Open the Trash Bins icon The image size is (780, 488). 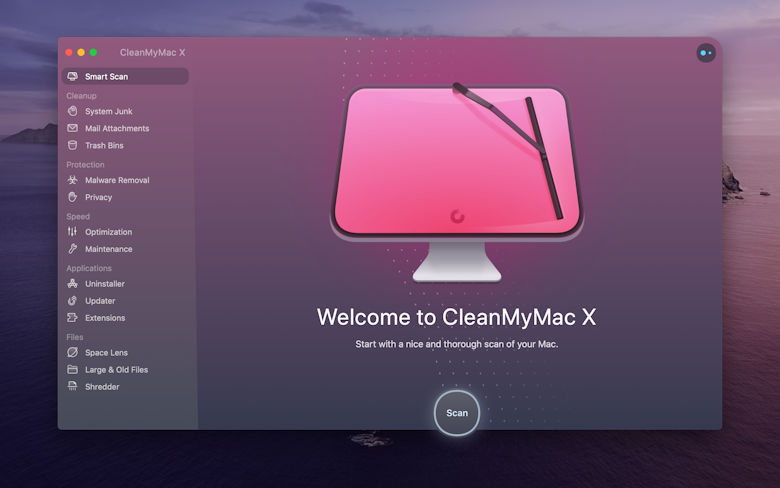72,145
